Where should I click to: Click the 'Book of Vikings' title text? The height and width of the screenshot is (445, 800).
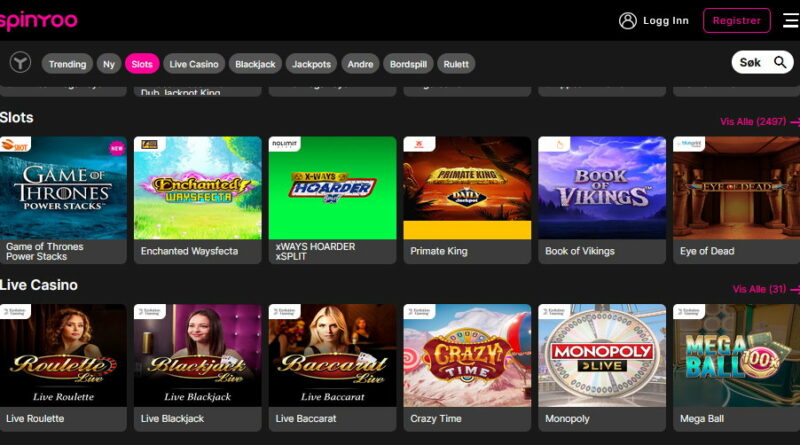(x=580, y=251)
